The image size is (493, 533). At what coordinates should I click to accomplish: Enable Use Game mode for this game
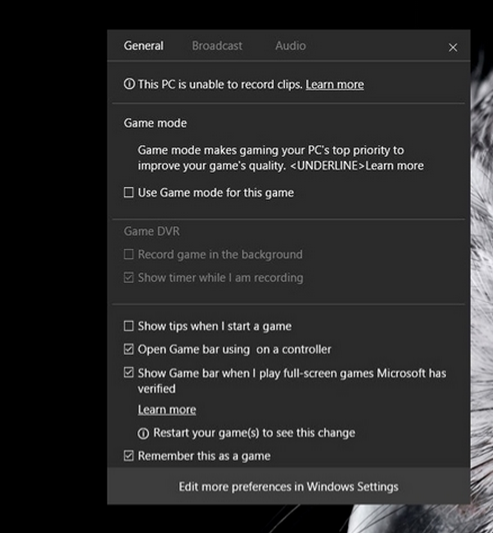click(x=129, y=192)
